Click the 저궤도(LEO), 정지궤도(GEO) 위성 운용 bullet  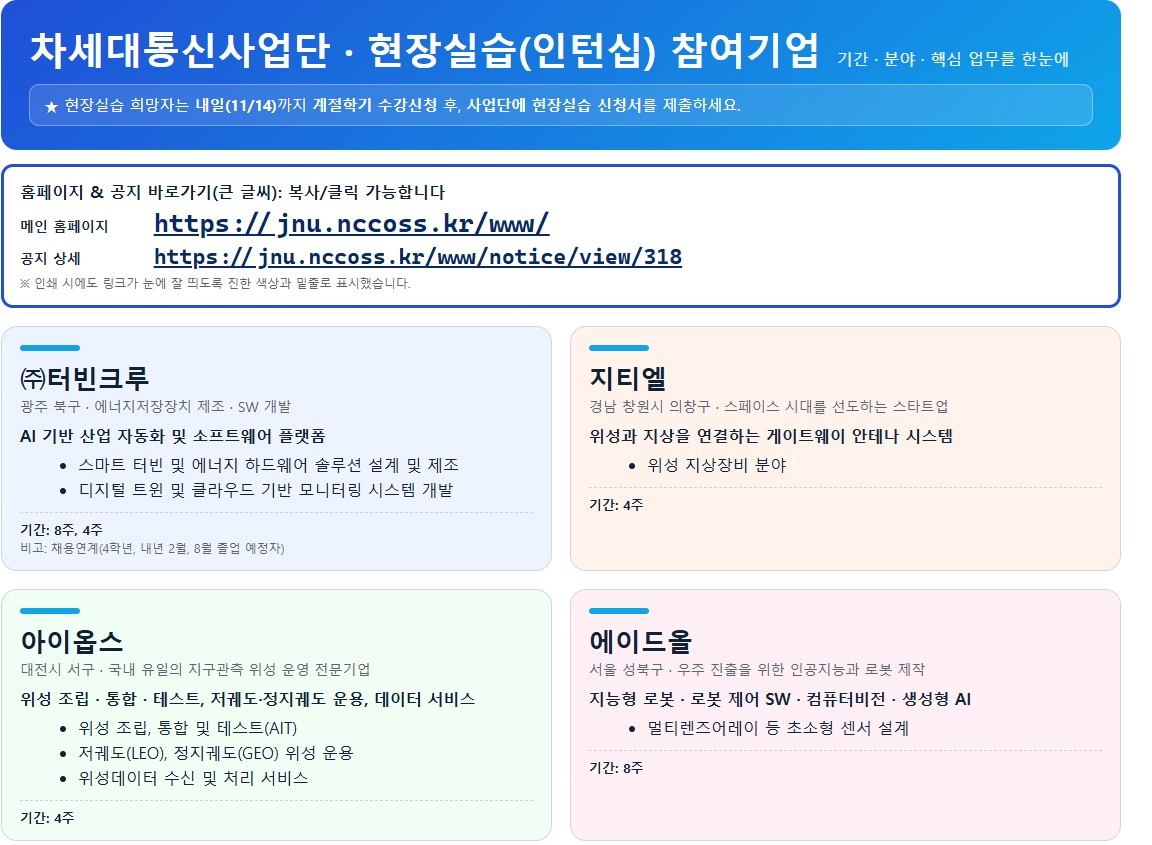pos(215,753)
